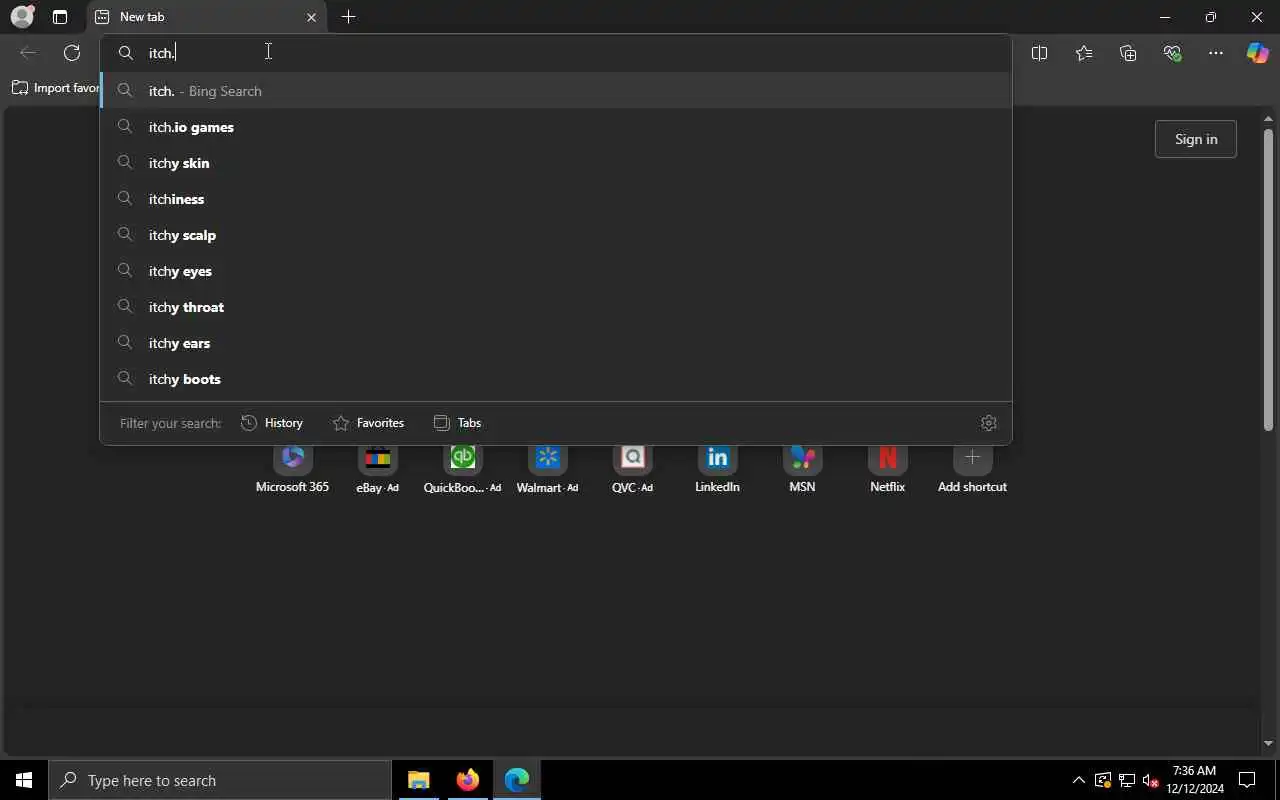Pick the 'itchiness' suggestion
This screenshot has width=1280, height=800.
click(556, 199)
